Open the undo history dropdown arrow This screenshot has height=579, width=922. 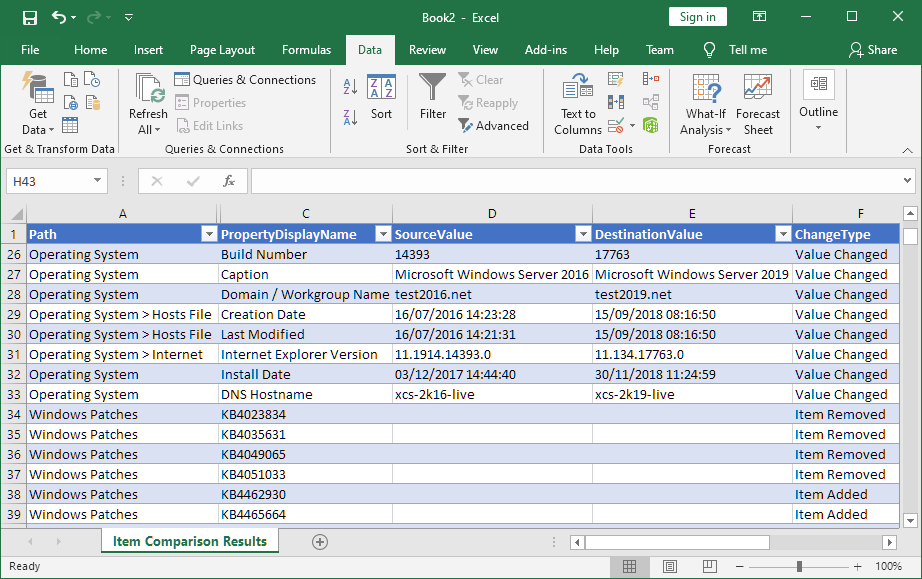74,18
